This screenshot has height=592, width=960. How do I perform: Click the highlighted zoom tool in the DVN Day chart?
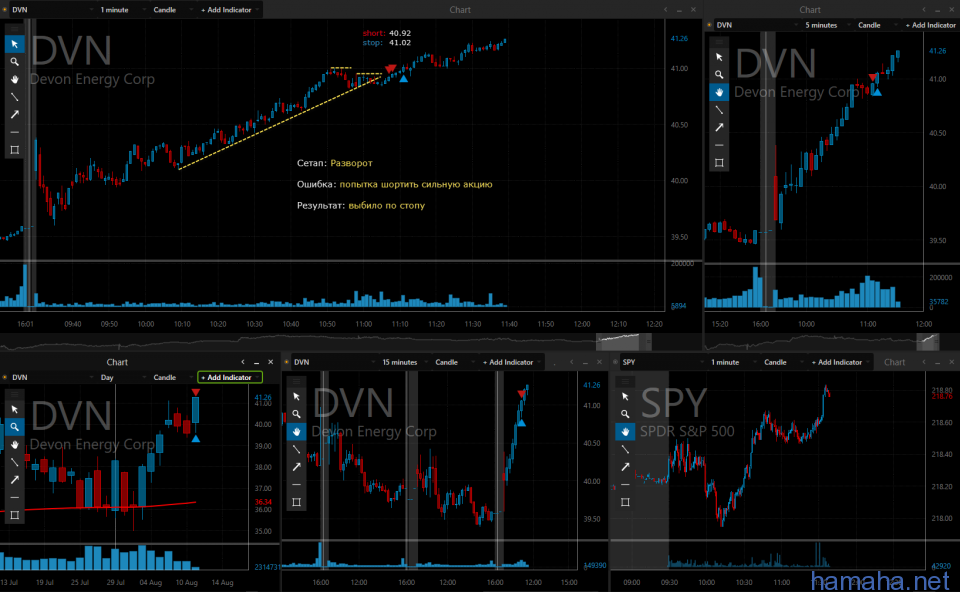(15, 427)
